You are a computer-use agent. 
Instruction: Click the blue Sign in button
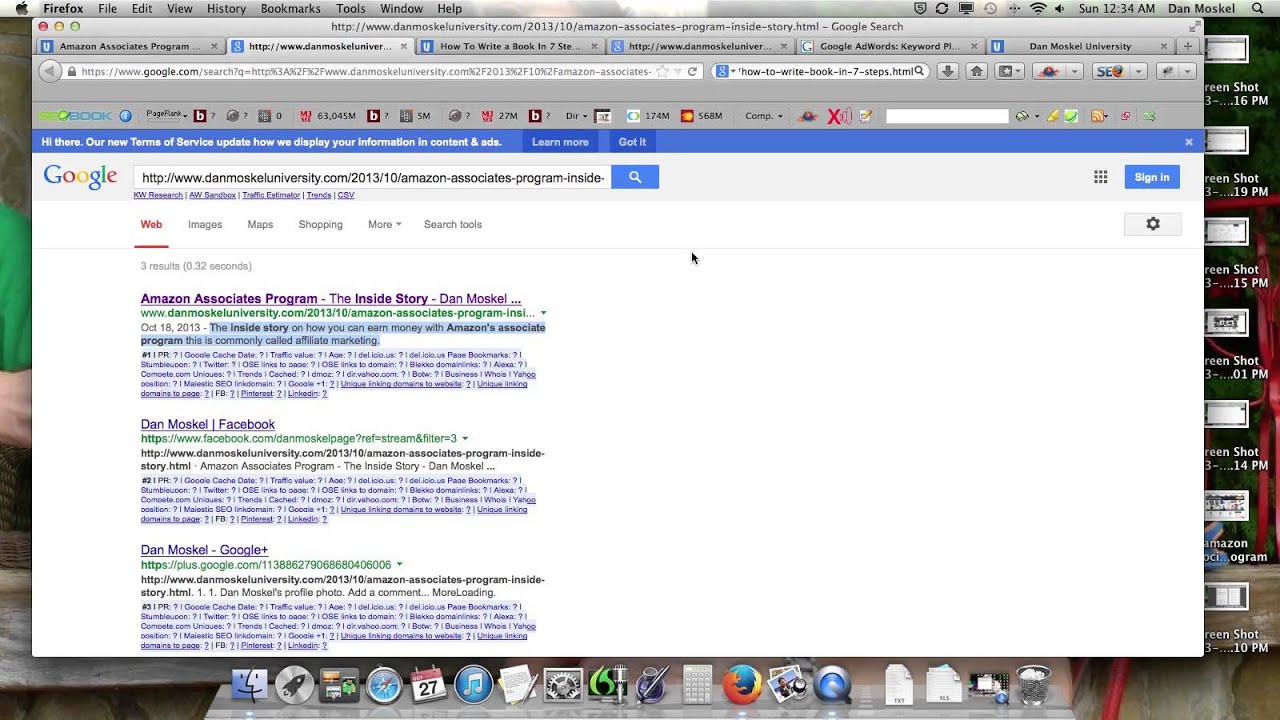coord(1152,177)
